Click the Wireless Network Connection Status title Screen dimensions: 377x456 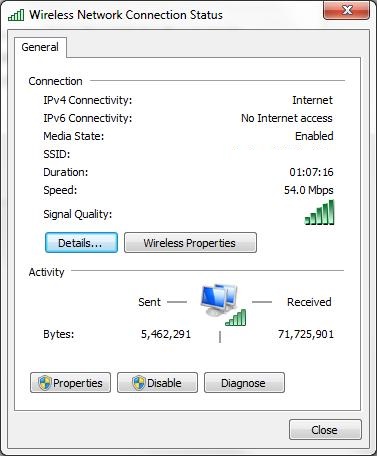click(126, 15)
